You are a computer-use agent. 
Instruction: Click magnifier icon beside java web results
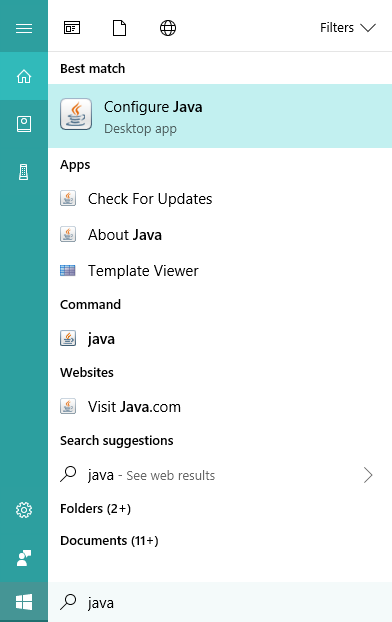pyautogui.click(x=68, y=474)
